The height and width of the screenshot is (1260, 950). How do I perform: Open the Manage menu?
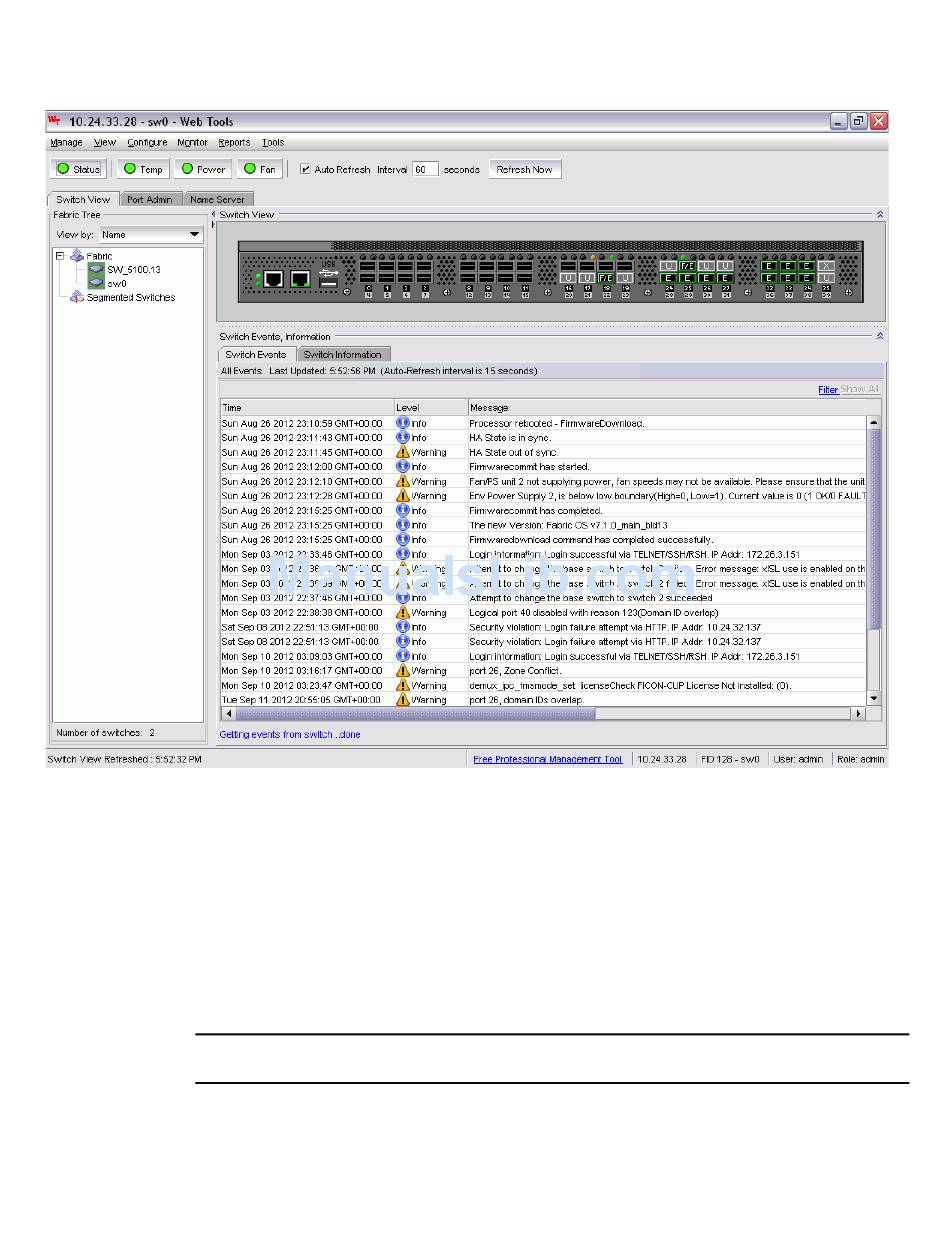click(x=67, y=143)
